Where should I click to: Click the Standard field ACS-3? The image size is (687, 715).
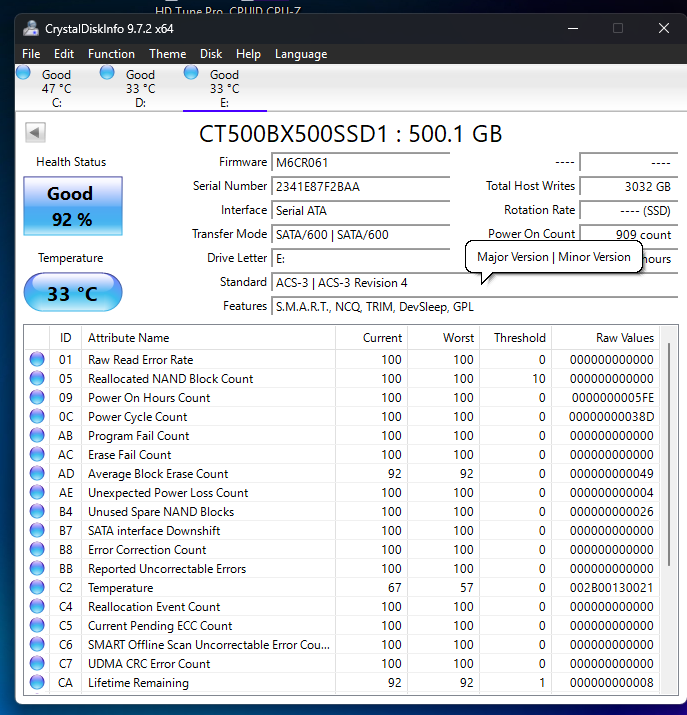click(x=474, y=283)
